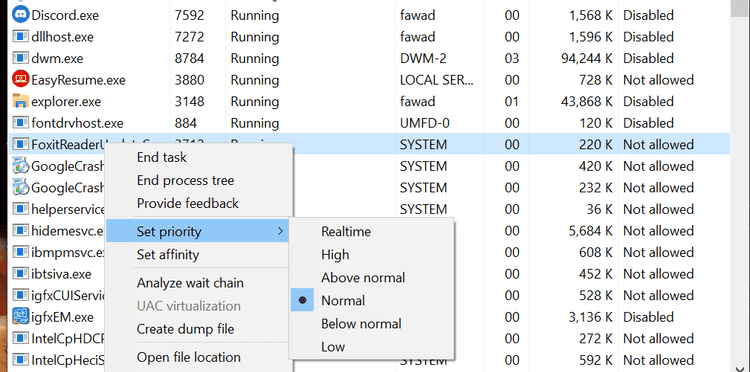Click the IntelCpHDCP process icon
This screenshot has height=372, width=750.
[20, 338]
